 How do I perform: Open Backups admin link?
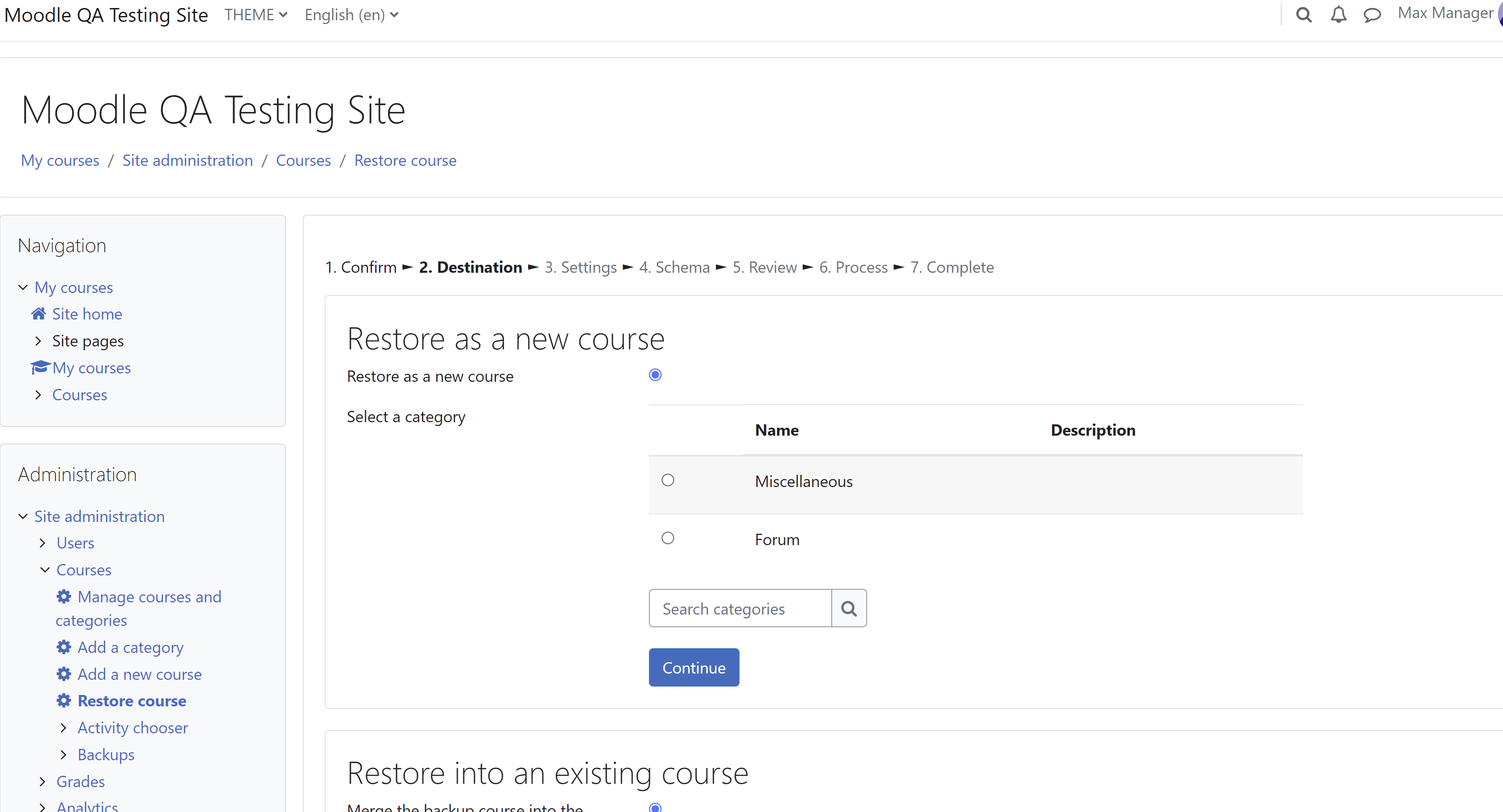coord(106,755)
